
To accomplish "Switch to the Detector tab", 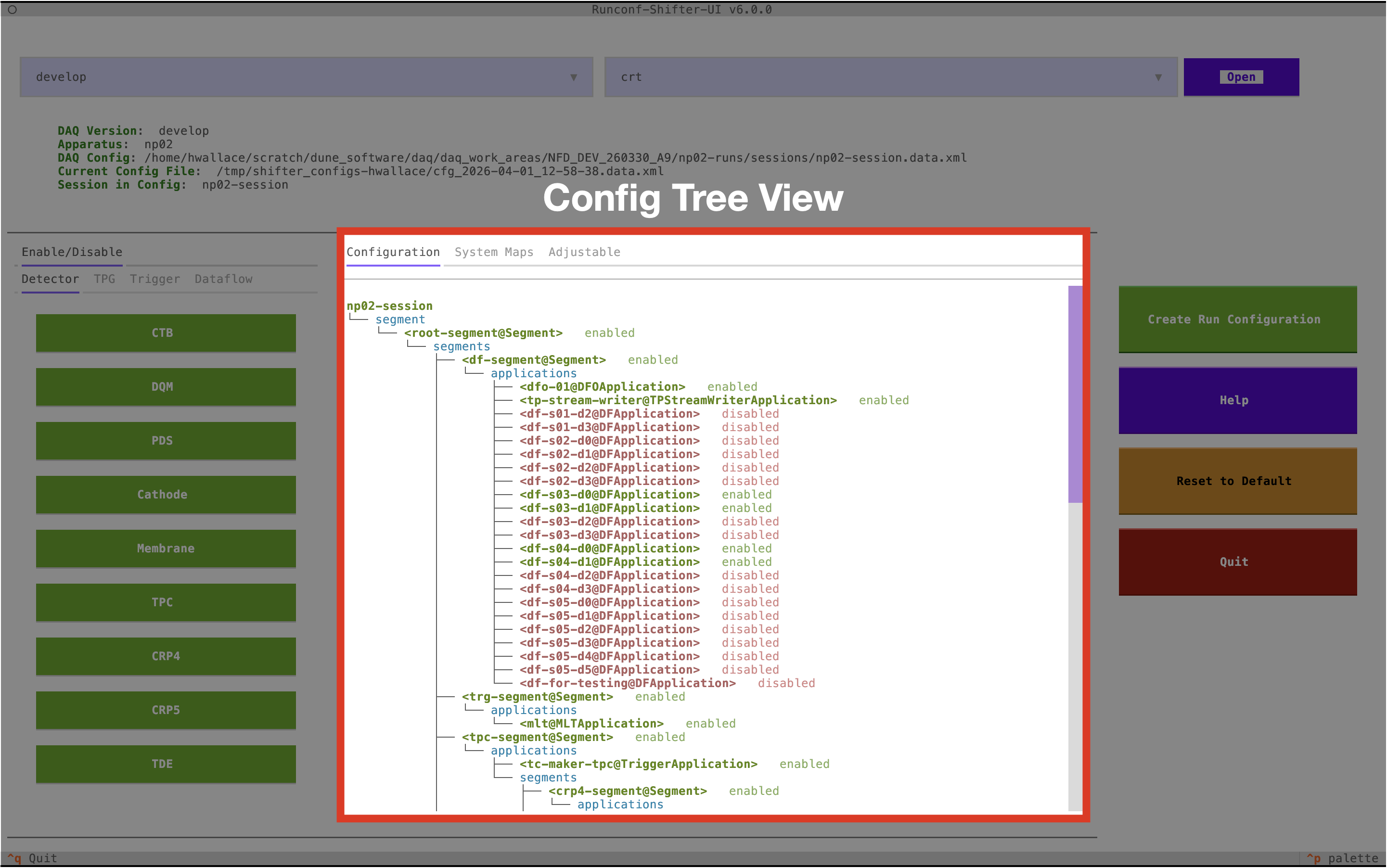I will pyautogui.click(x=51, y=279).
